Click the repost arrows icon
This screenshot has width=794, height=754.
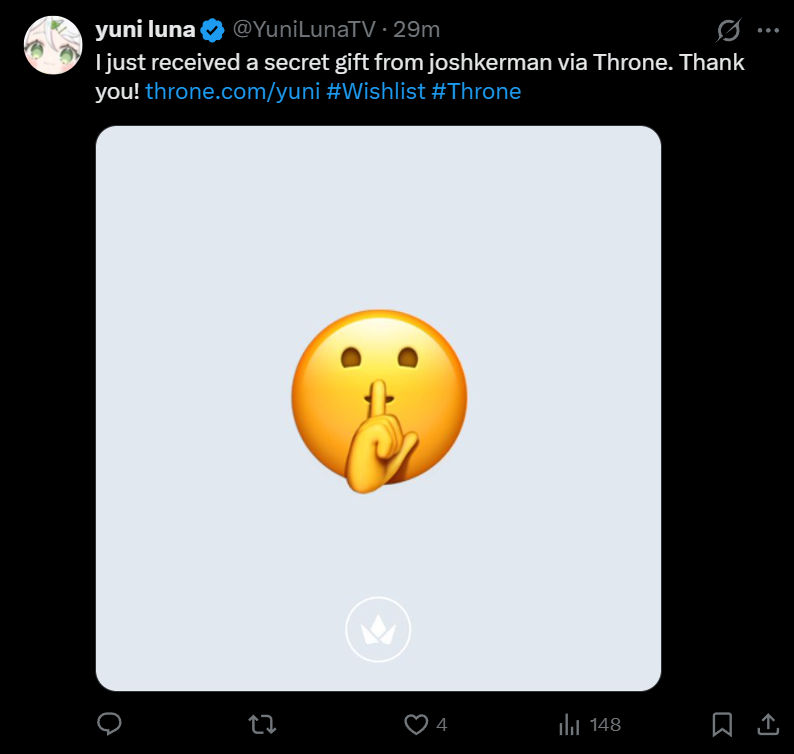coord(262,724)
